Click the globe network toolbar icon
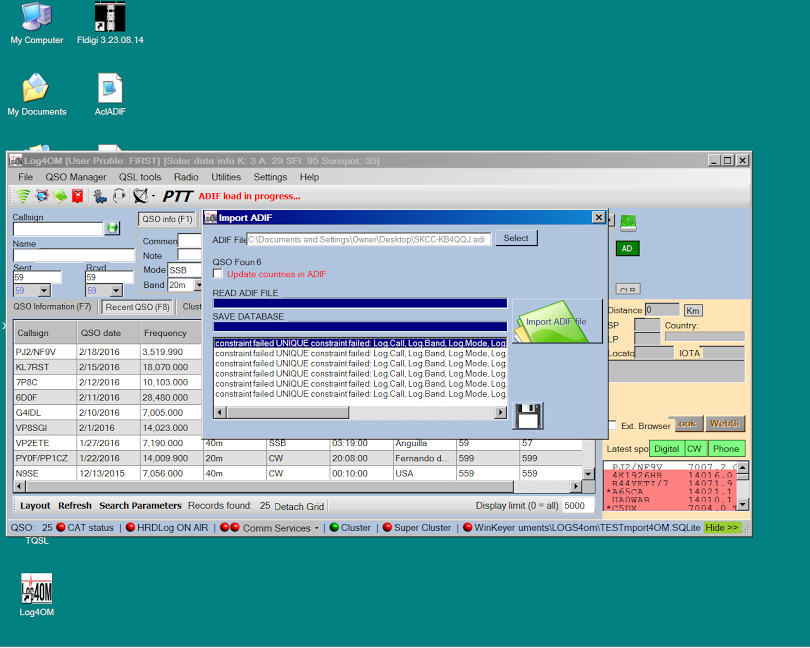The height and width of the screenshot is (648, 810). point(42,196)
